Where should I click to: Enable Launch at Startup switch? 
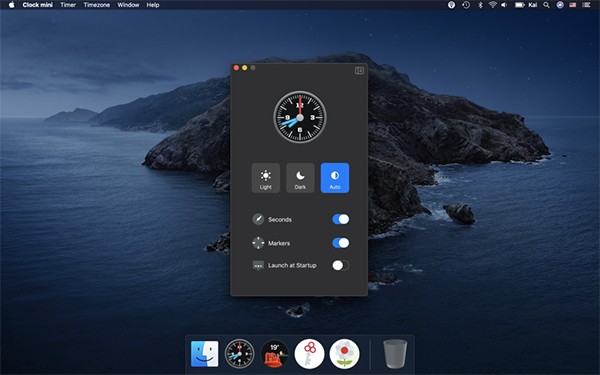[341, 265]
